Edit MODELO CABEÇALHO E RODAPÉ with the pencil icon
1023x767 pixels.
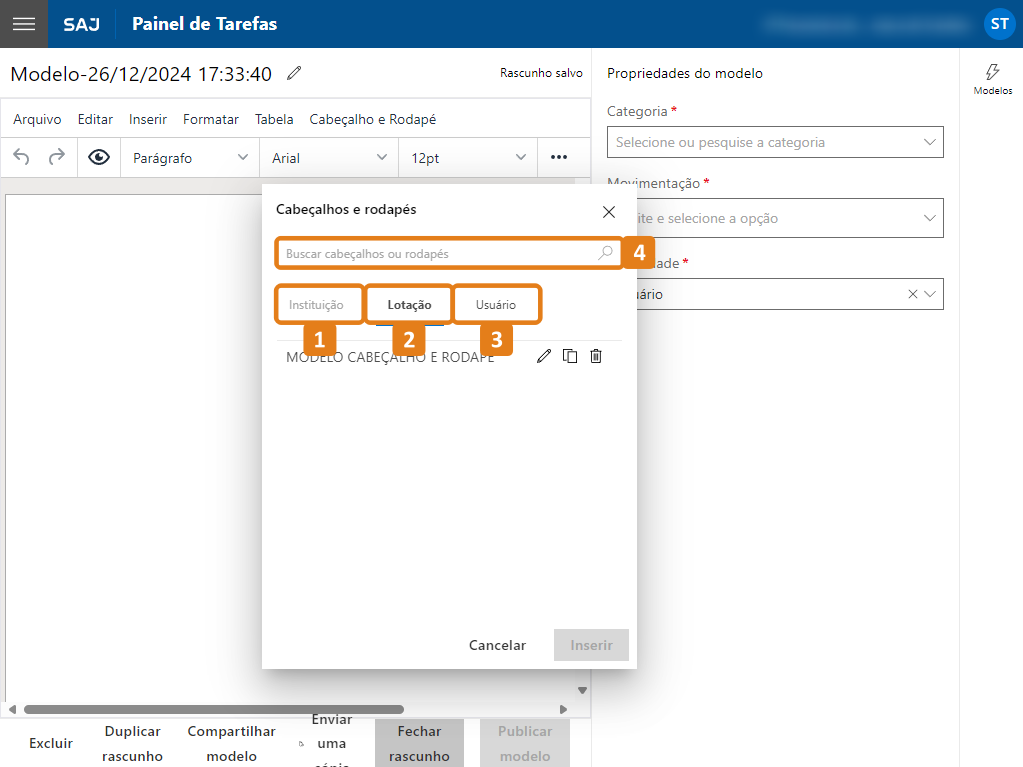tap(544, 356)
